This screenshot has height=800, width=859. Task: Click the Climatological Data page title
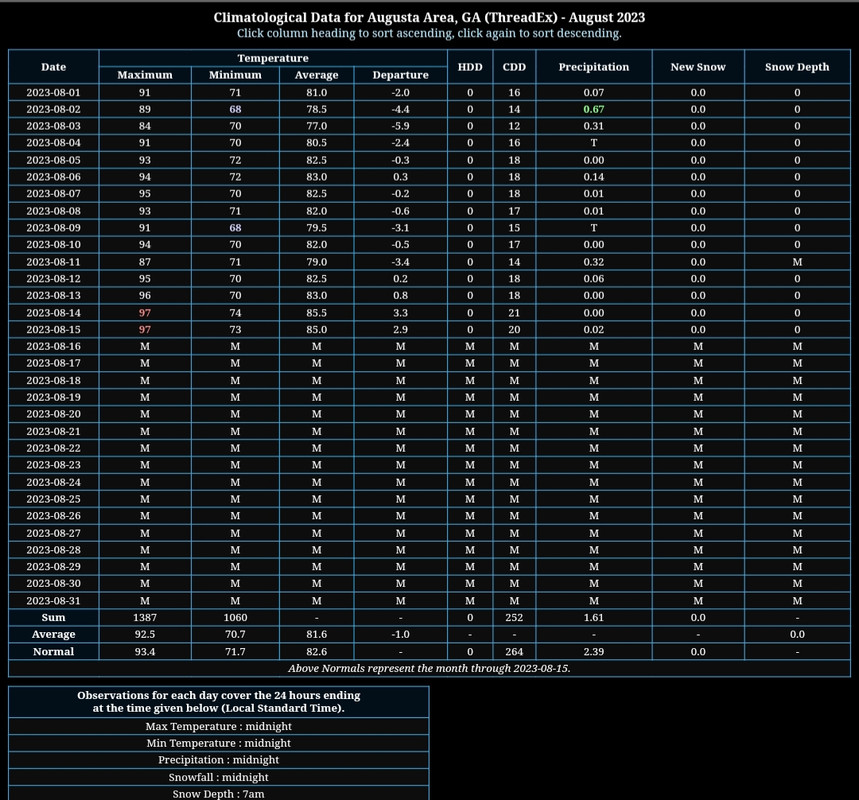[430, 18]
